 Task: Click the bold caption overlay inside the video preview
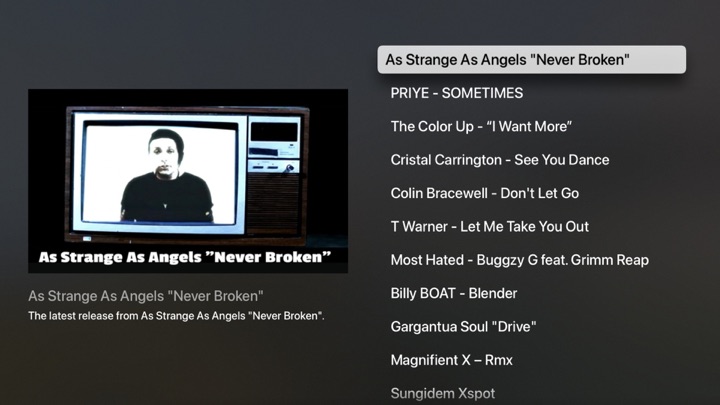pyautogui.click(x=185, y=257)
